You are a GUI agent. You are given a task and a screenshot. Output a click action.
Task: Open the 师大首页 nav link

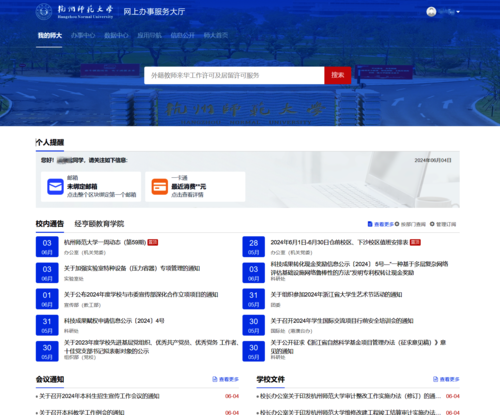(216, 35)
